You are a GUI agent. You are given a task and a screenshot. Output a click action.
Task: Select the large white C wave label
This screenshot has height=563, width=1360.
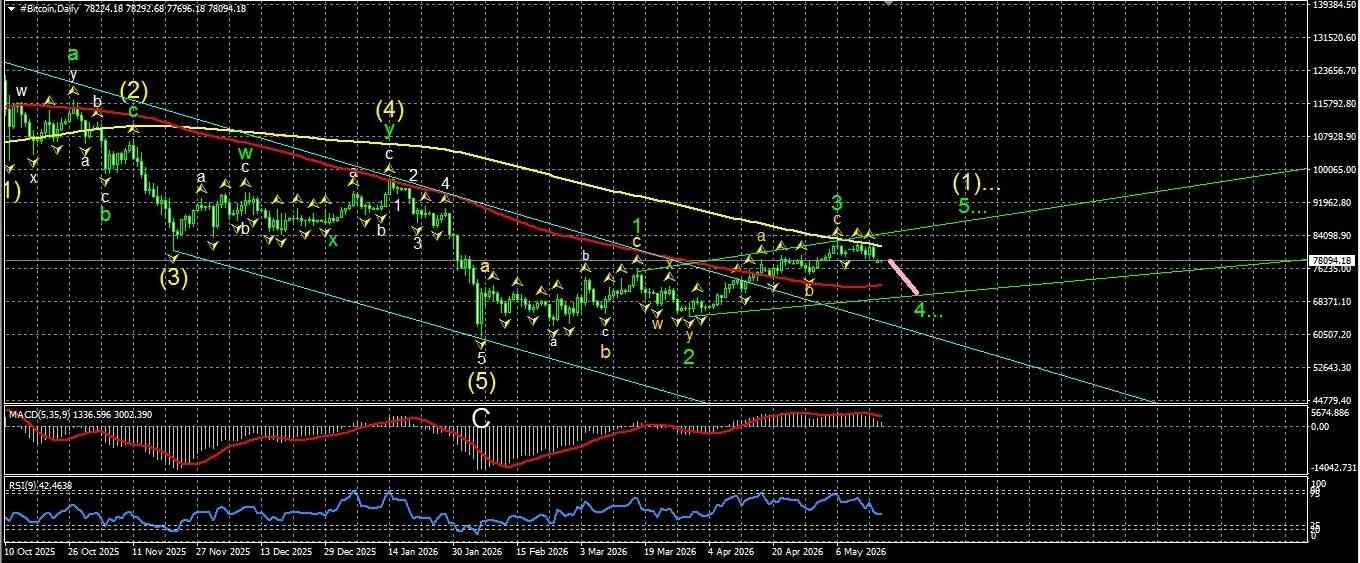click(481, 419)
